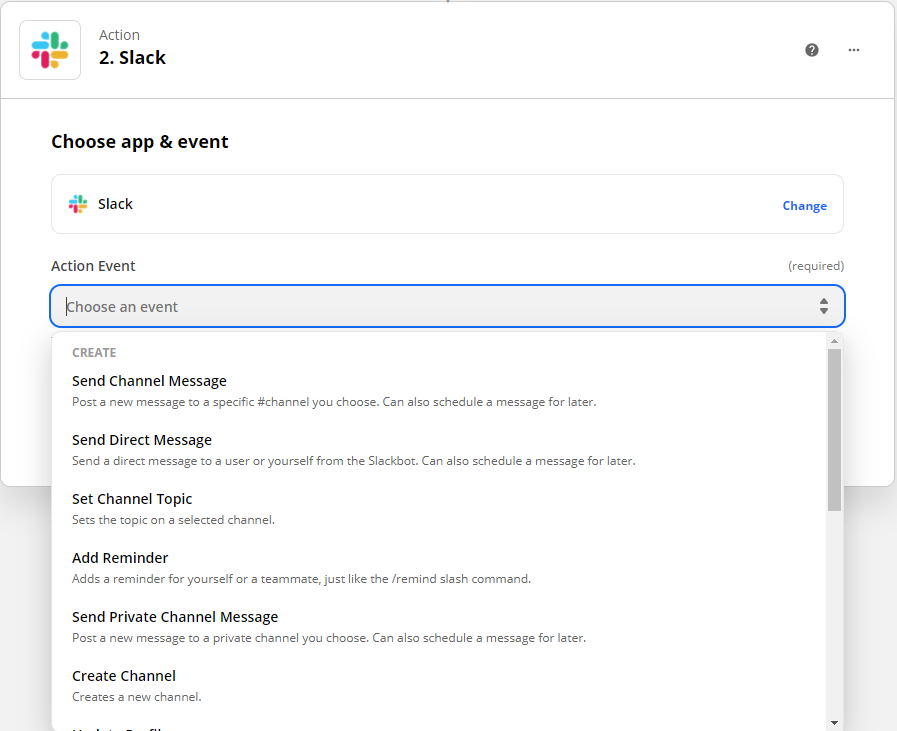Click the small Slack icon beside Change
This screenshot has width=897, height=731.
pyautogui.click(x=78, y=204)
